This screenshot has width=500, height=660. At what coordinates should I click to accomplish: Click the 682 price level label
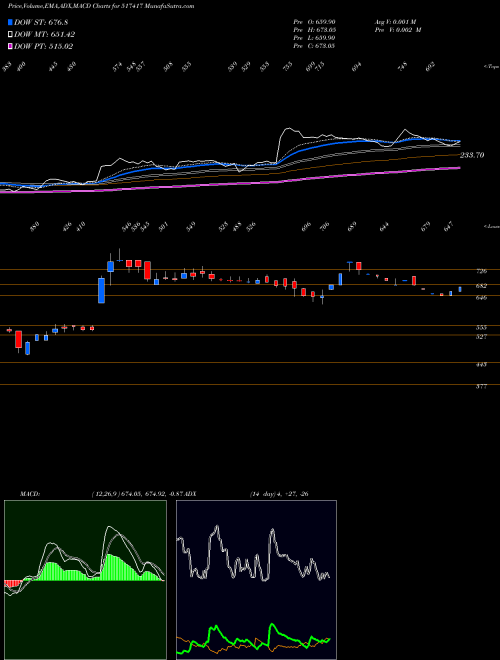[x=481, y=286]
